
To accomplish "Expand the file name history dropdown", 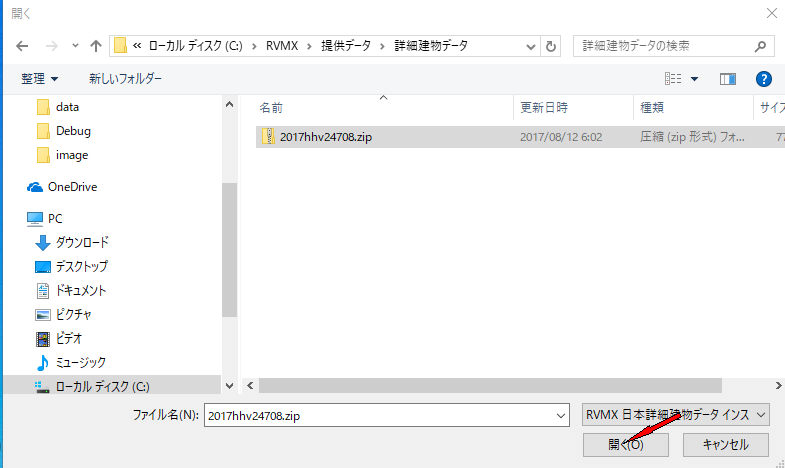I will [x=560, y=414].
